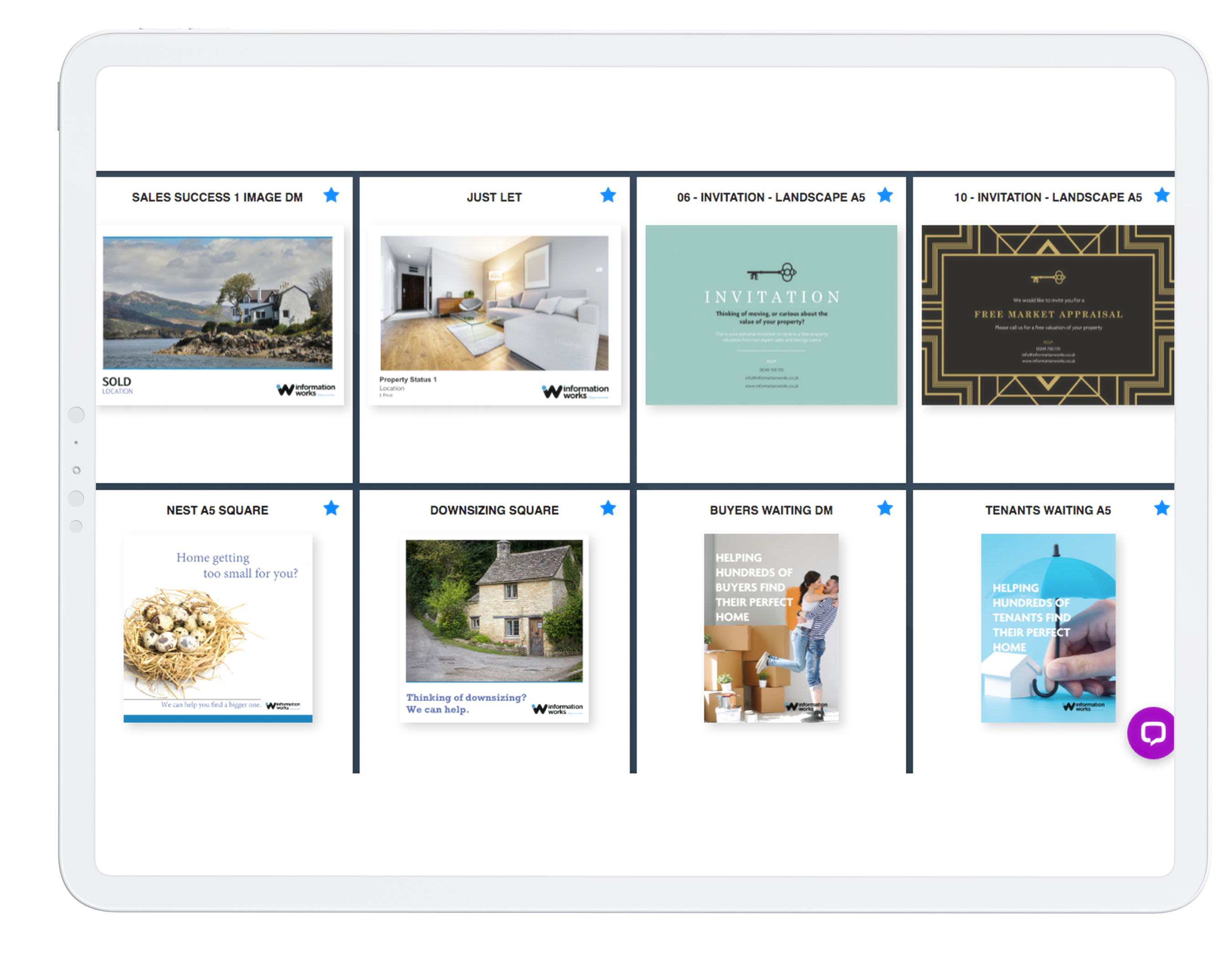Click star icon on Buyers Waiting DM
1232x973 pixels.
click(885, 508)
